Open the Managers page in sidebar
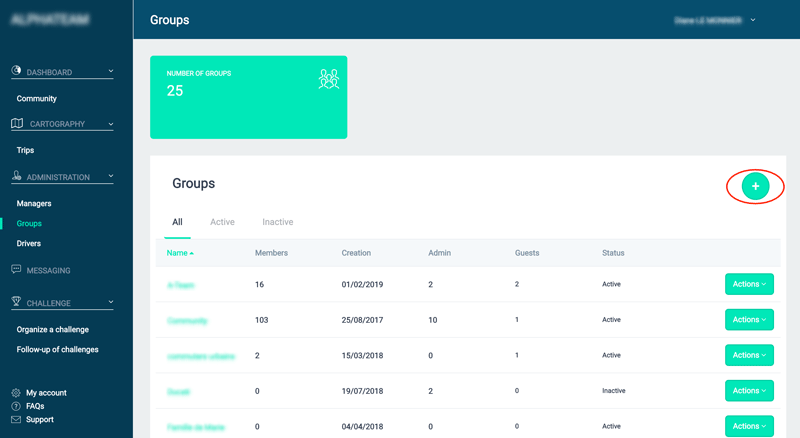This screenshot has height=438, width=800. pos(34,204)
